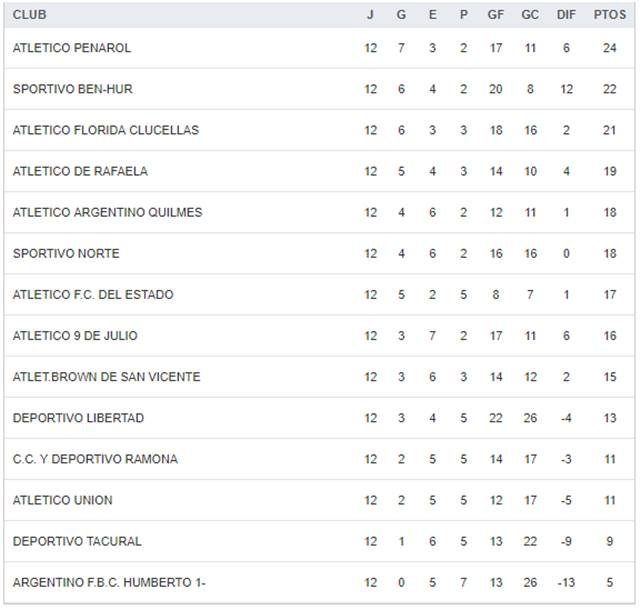Click the CLUB column header
This screenshot has height=609, width=640.
point(30,15)
